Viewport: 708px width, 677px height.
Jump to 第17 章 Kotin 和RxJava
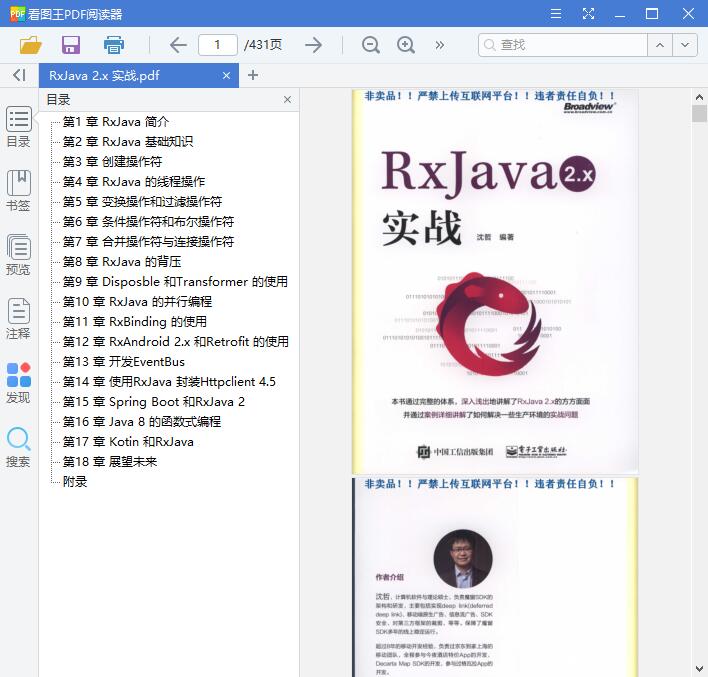click(x=128, y=442)
